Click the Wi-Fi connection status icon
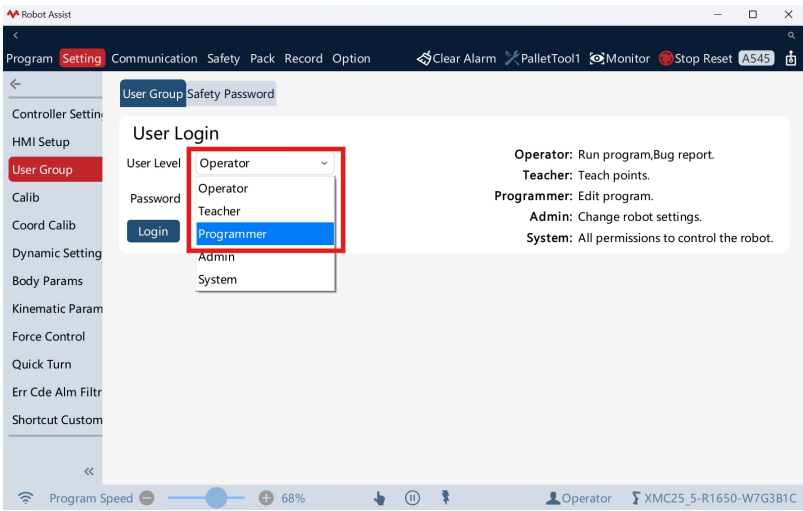This screenshot has width=803, height=511. coord(25,498)
